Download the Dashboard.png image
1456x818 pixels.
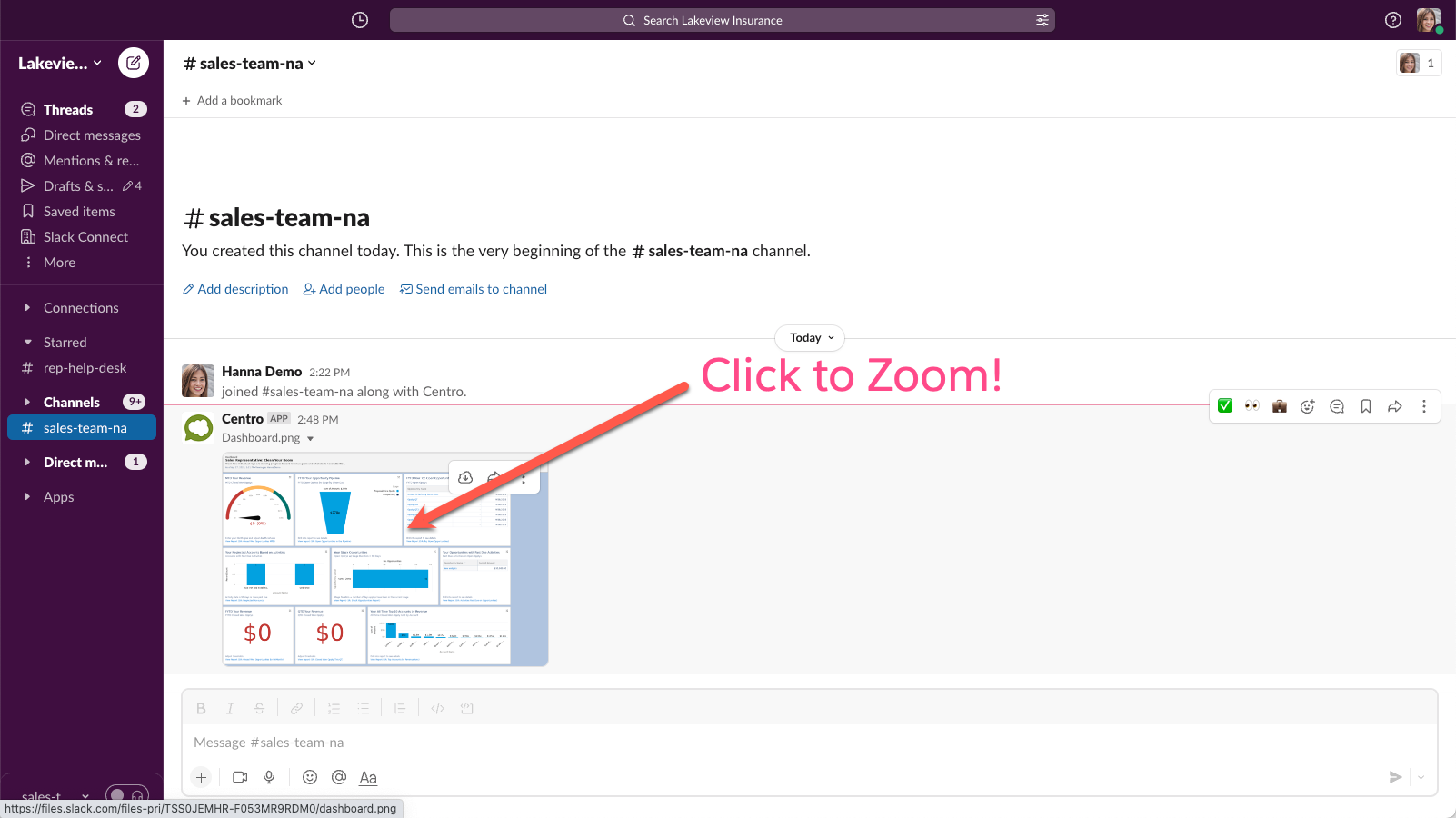pyautogui.click(x=465, y=477)
